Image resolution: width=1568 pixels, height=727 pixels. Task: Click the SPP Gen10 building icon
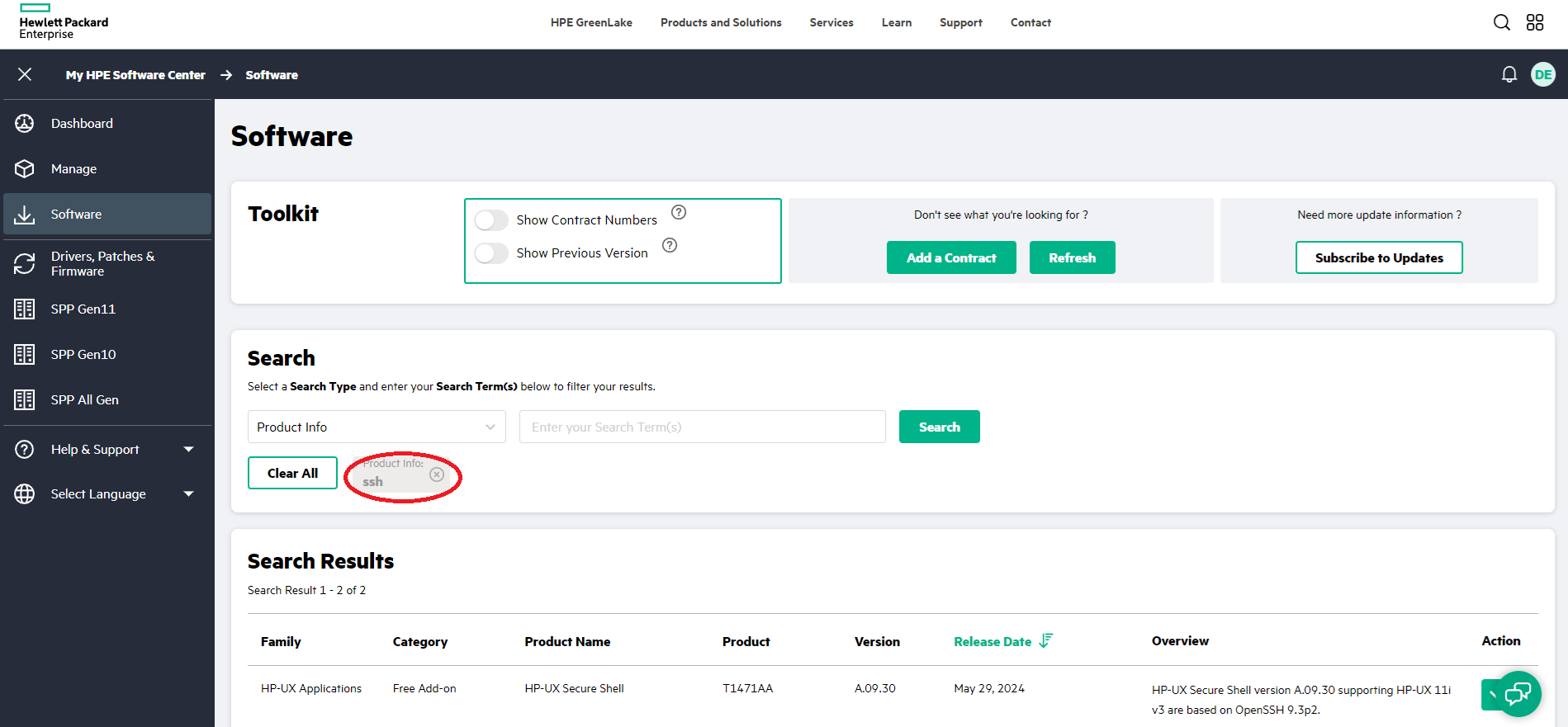pos(25,354)
